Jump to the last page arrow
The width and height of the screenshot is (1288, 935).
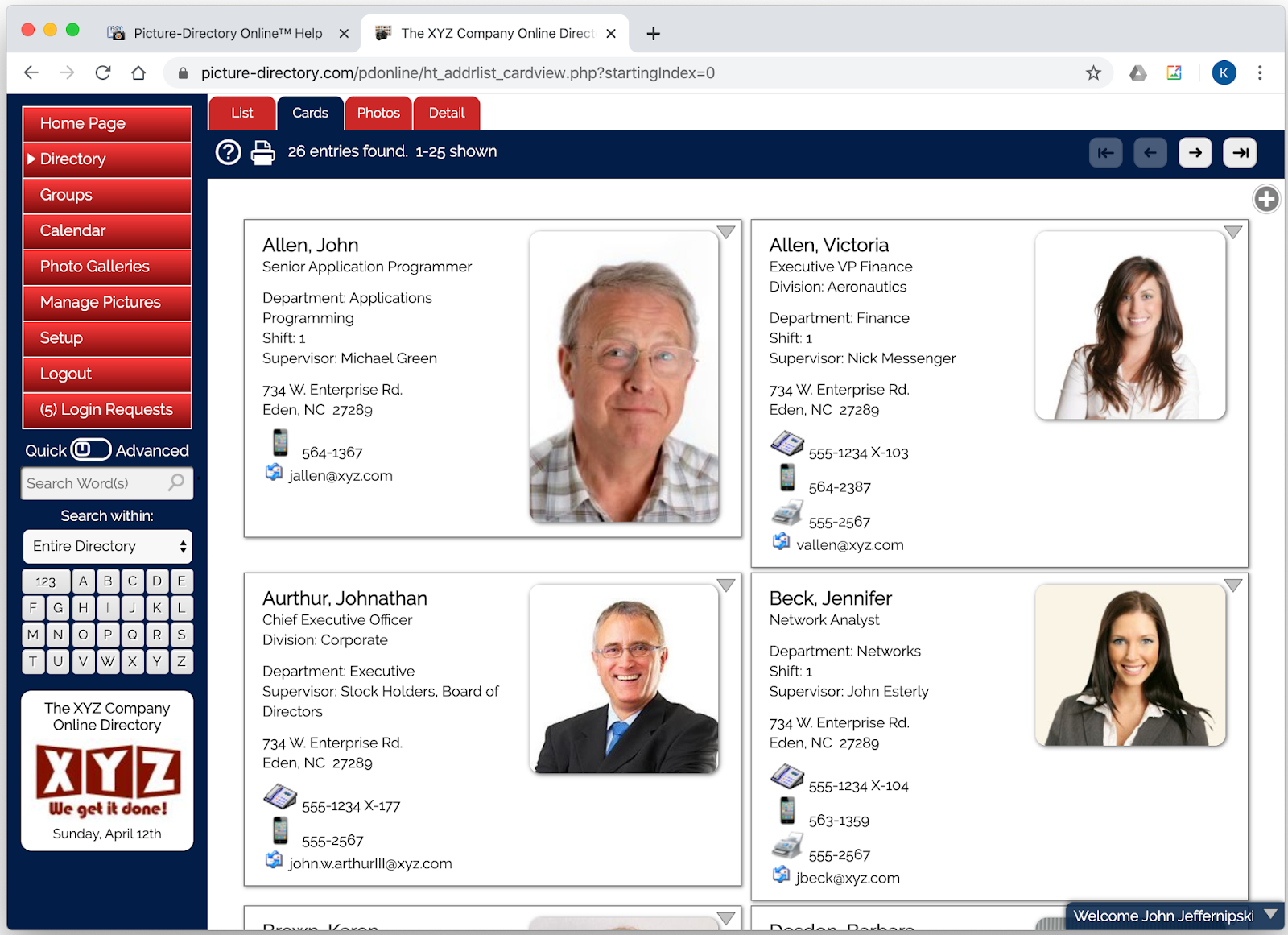tap(1240, 152)
